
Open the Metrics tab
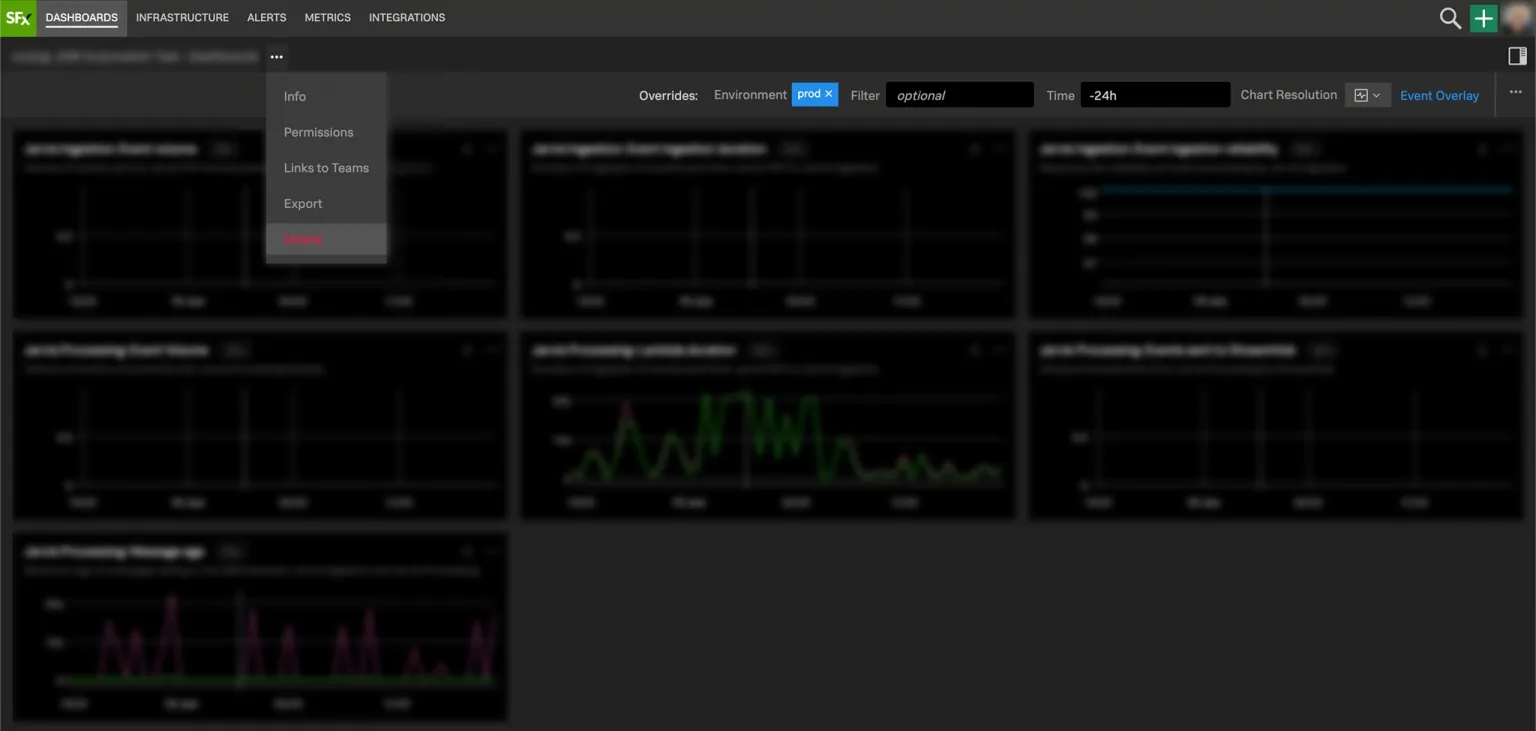[x=328, y=18]
